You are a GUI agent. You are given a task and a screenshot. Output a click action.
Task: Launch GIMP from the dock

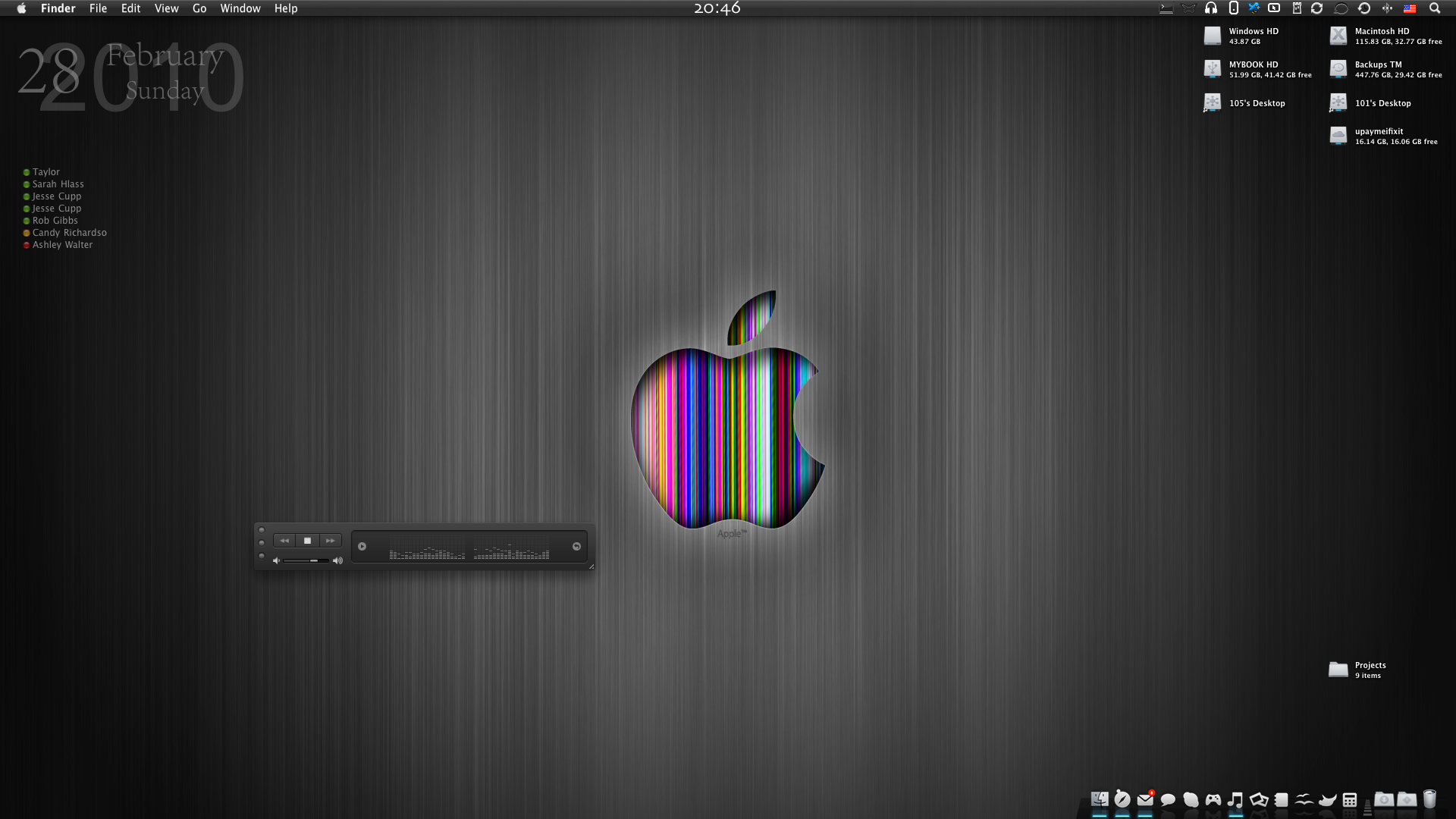click(x=1327, y=799)
